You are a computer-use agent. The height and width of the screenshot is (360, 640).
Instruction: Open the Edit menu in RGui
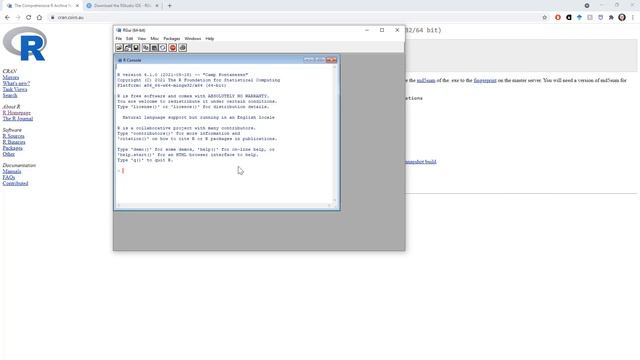tap(129, 38)
